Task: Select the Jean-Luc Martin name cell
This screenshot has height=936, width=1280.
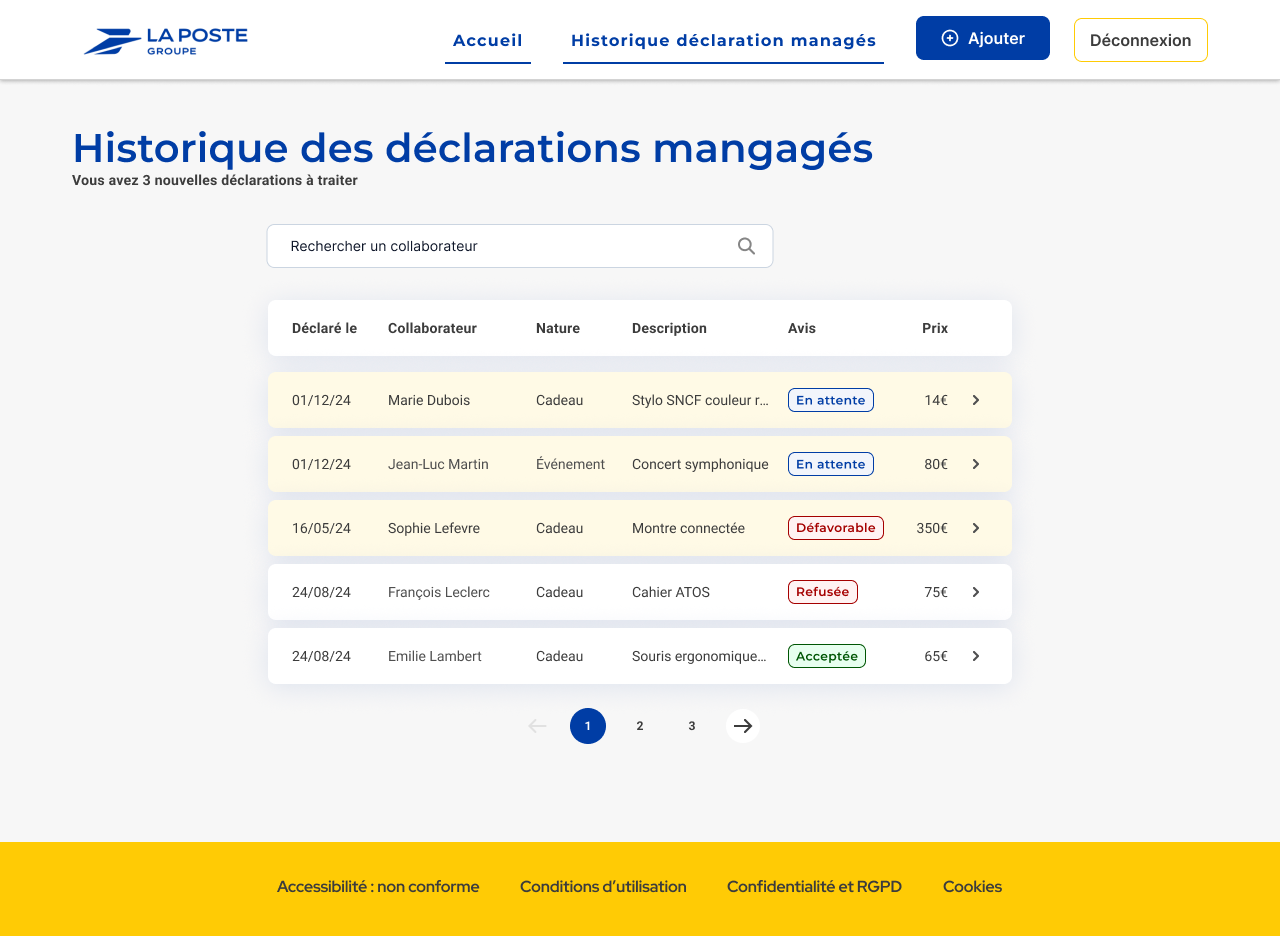Action: [x=438, y=464]
